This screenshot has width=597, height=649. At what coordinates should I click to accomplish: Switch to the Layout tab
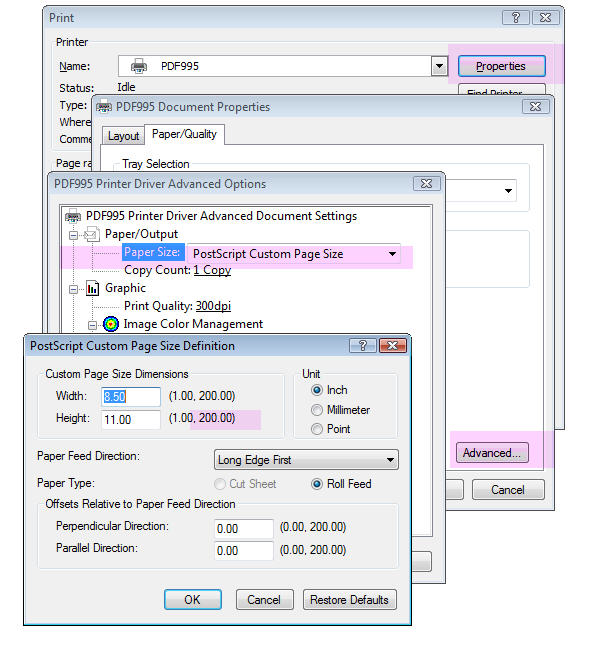pyautogui.click(x=123, y=136)
